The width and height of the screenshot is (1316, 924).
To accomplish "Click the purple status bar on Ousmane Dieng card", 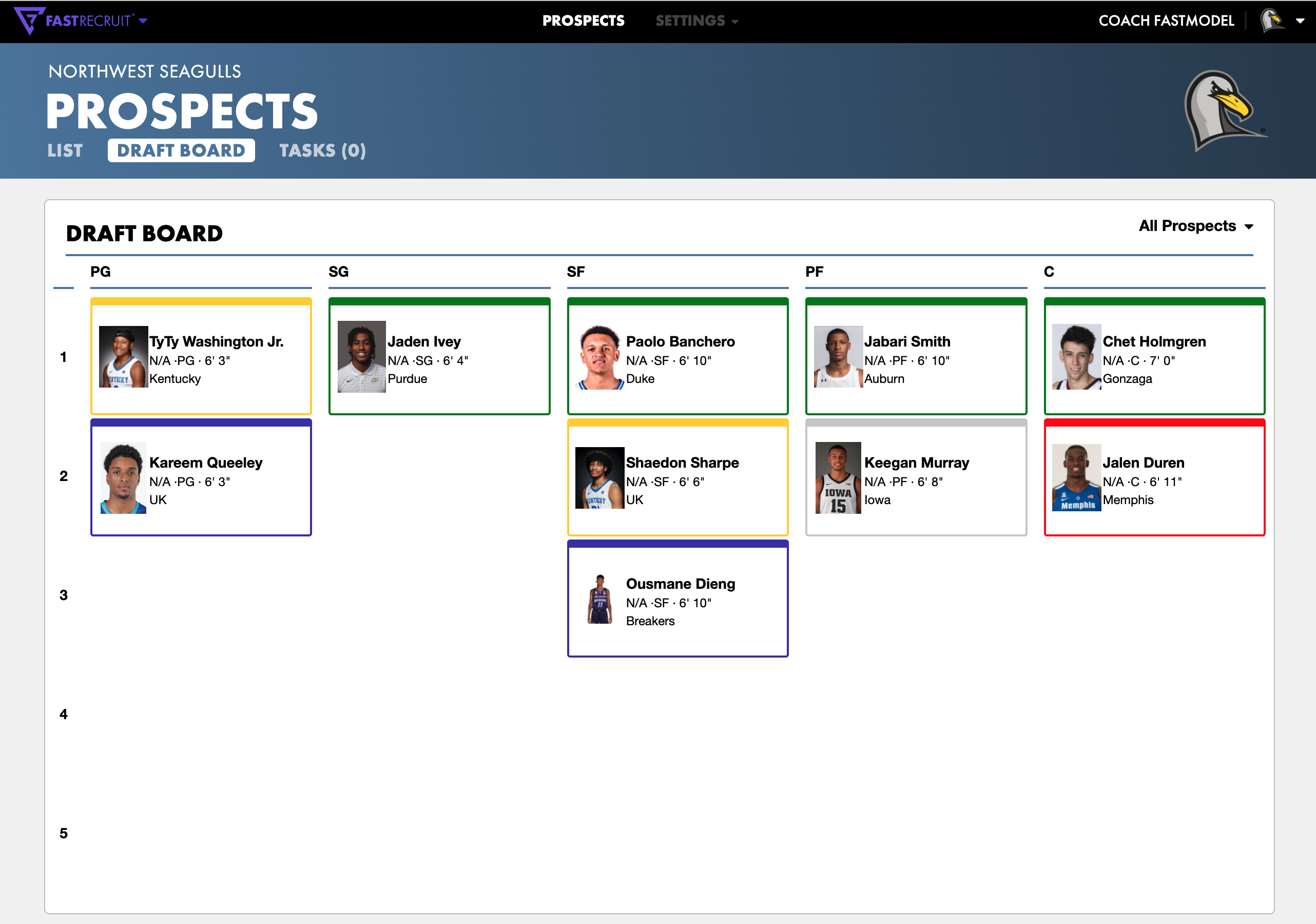I will click(678, 544).
